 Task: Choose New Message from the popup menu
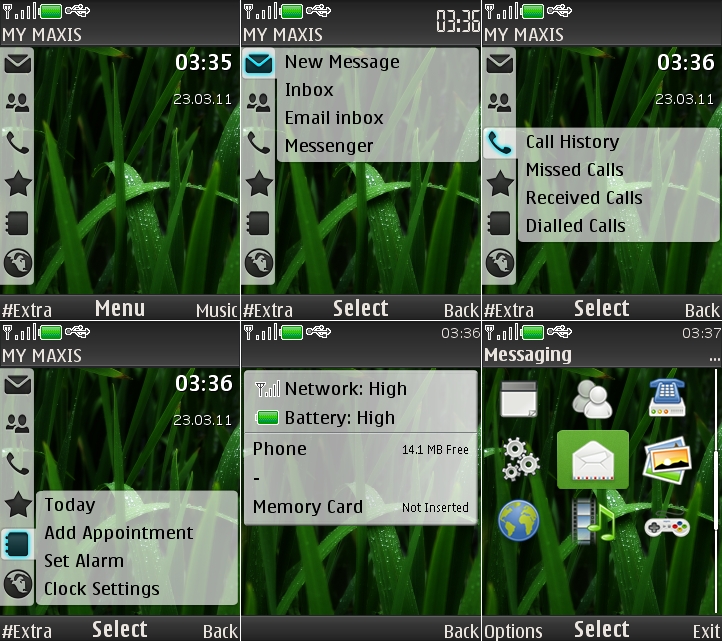342,62
